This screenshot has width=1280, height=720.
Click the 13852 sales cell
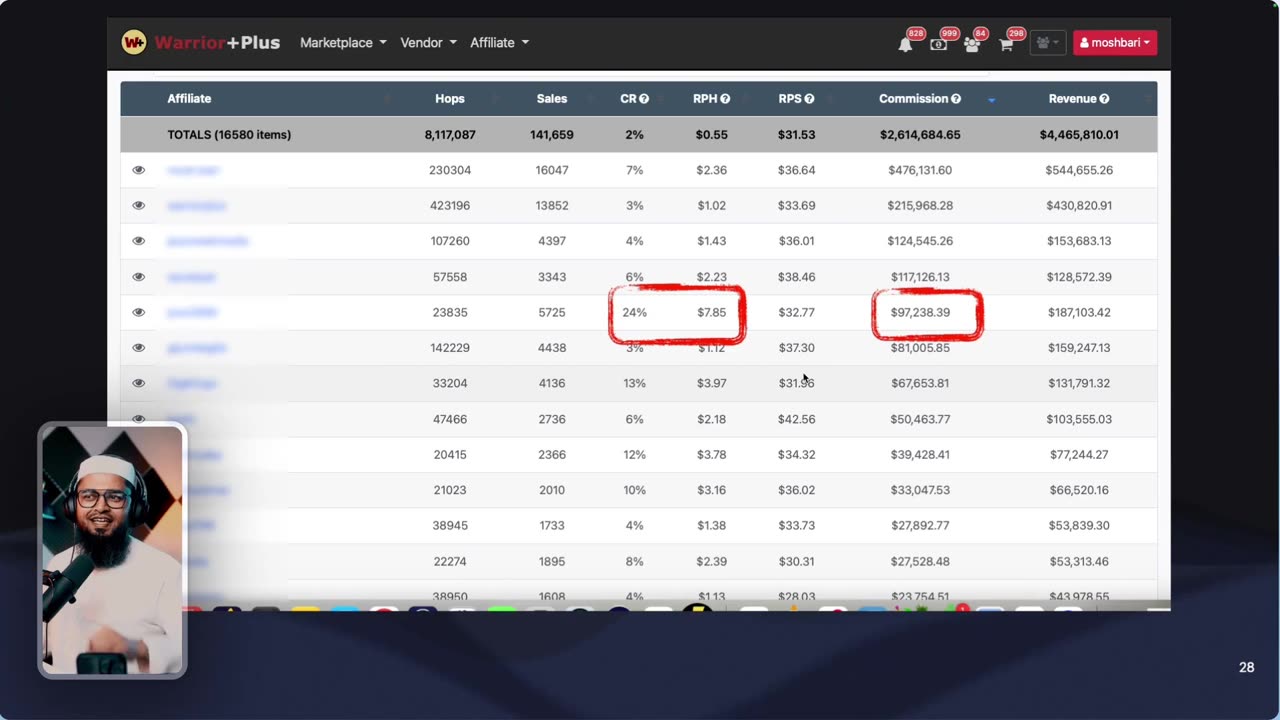point(552,205)
